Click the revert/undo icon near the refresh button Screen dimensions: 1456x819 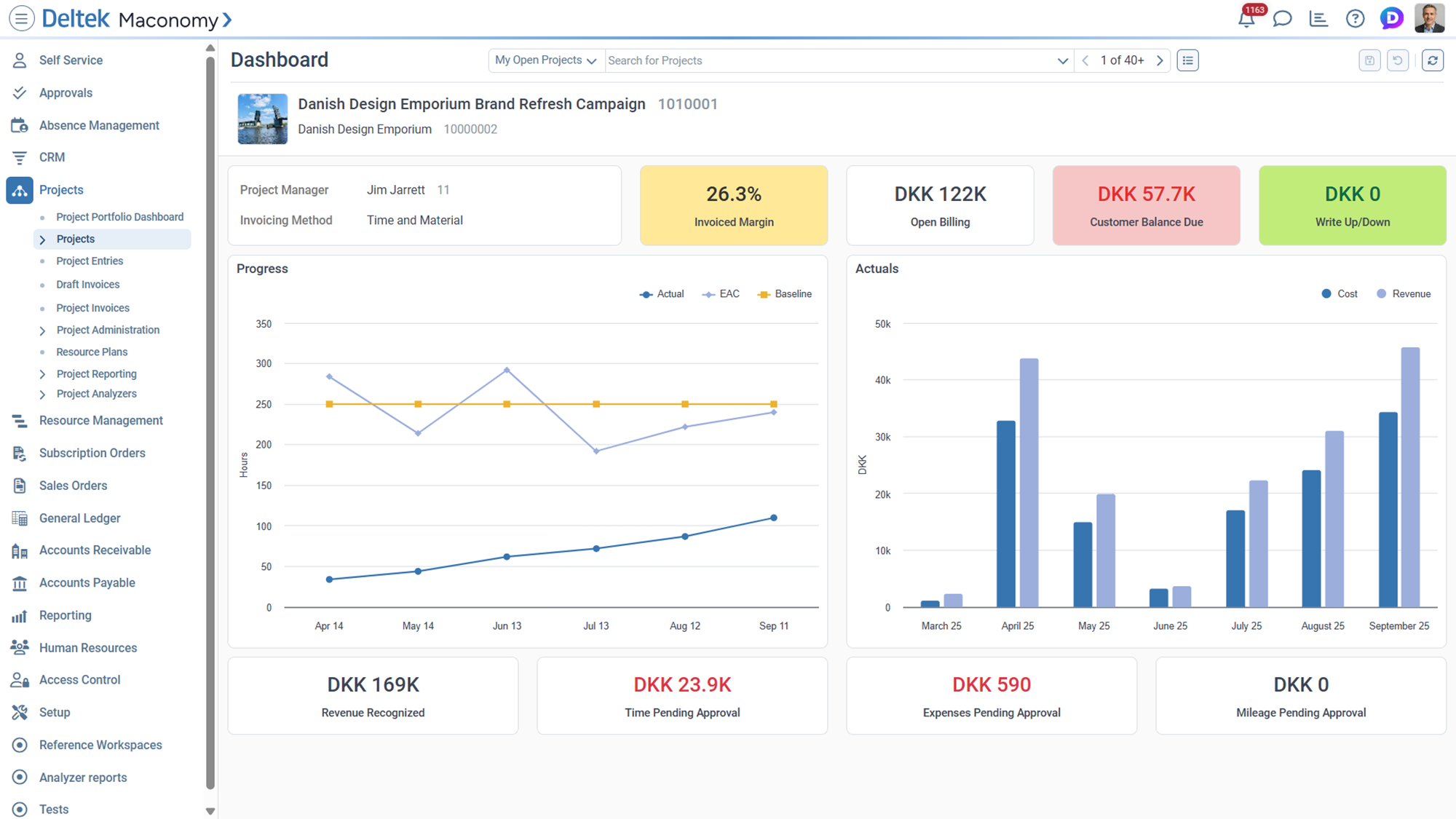pos(1397,60)
